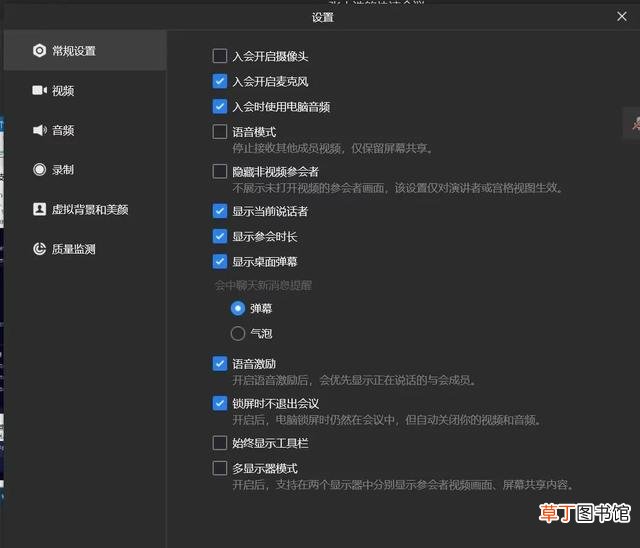Screen dimensions: 640x548
Task: Uncheck 显示桌面弹幕 checkbox
Action: tap(220, 262)
